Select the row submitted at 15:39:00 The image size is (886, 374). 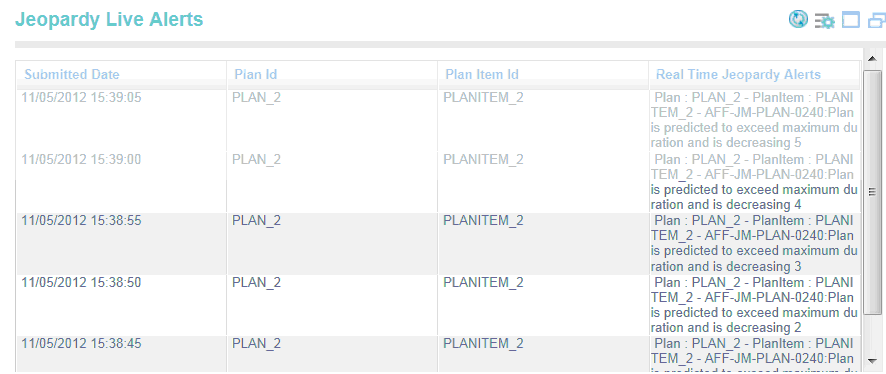(x=438, y=182)
